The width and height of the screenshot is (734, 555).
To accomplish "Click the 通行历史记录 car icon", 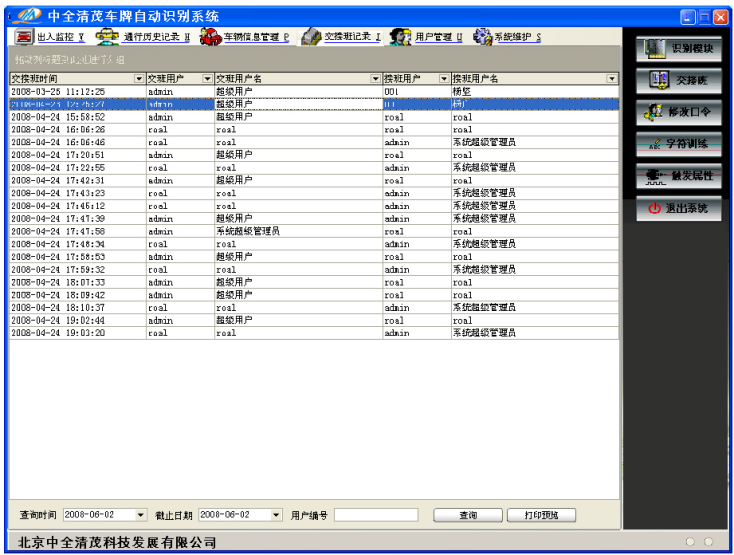I will tap(107, 37).
